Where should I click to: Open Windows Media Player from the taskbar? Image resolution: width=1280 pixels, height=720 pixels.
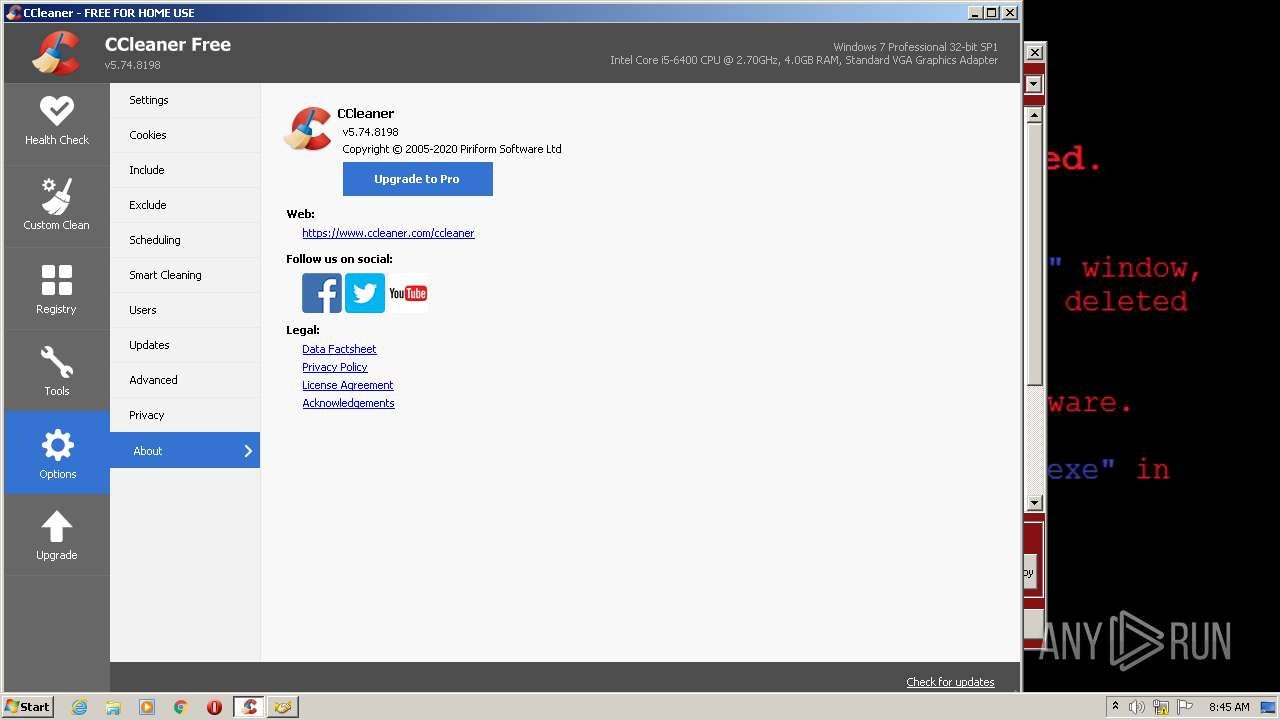click(x=147, y=707)
